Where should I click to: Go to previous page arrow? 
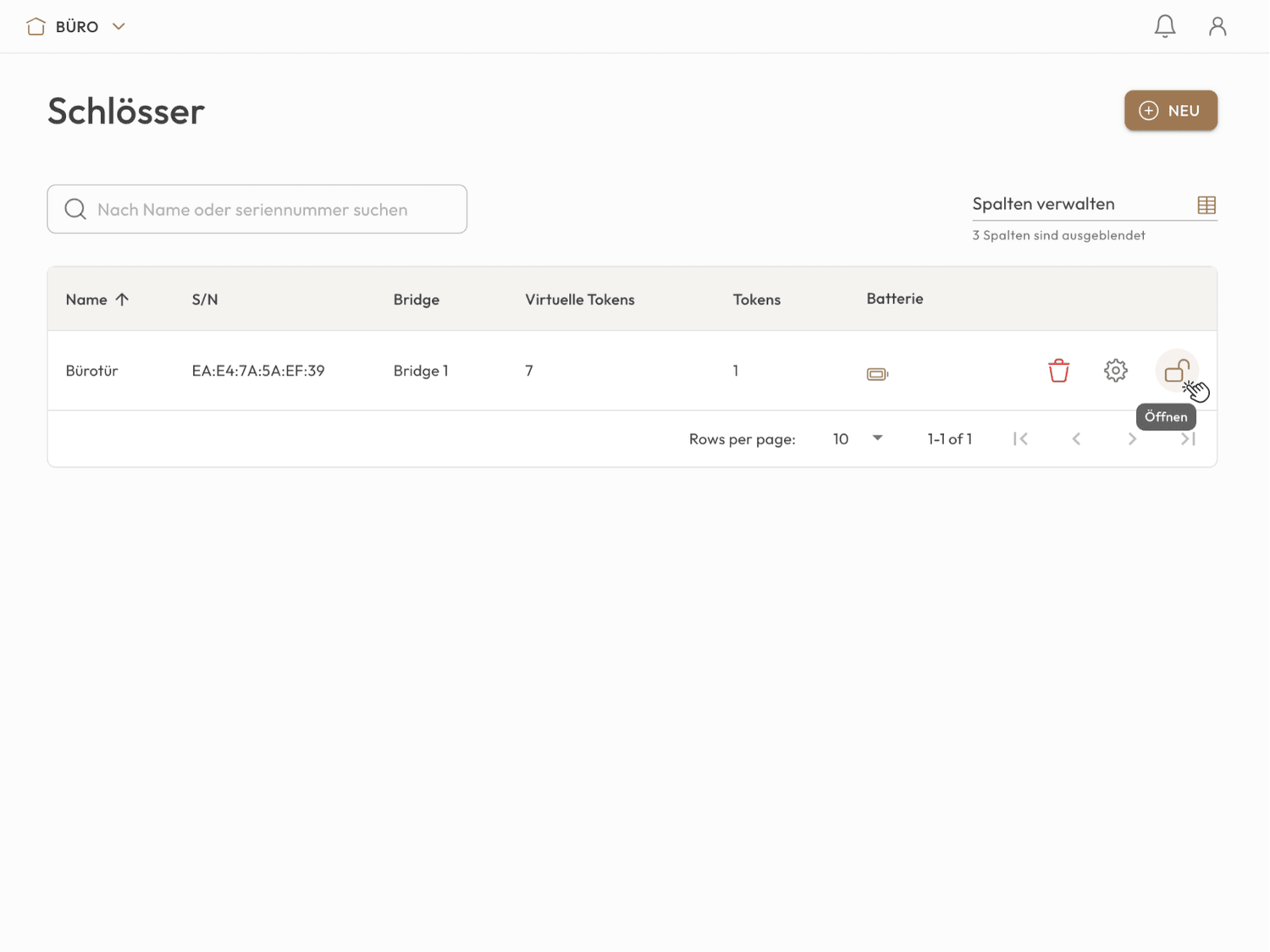click(x=1076, y=438)
